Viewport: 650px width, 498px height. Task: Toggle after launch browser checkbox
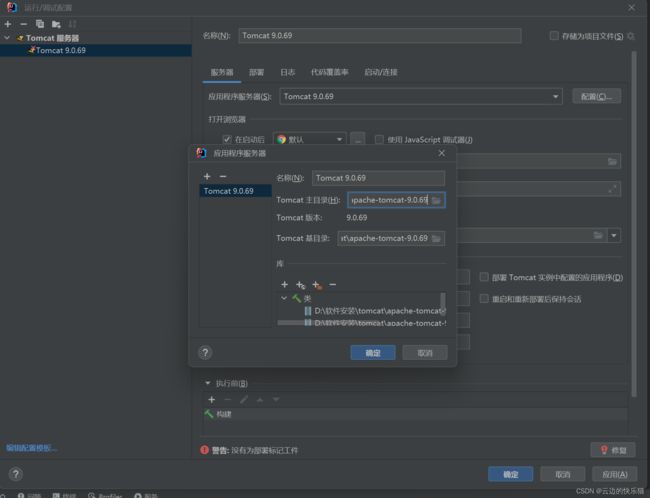pyautogui.click(x=227, y=139)
